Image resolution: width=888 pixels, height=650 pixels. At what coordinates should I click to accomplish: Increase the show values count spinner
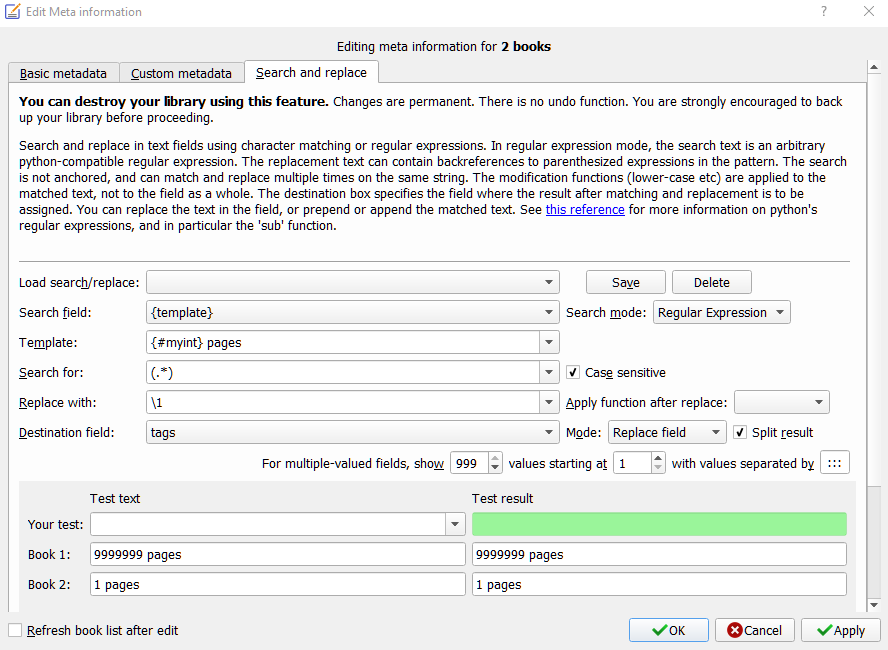[x=496, y=458]
